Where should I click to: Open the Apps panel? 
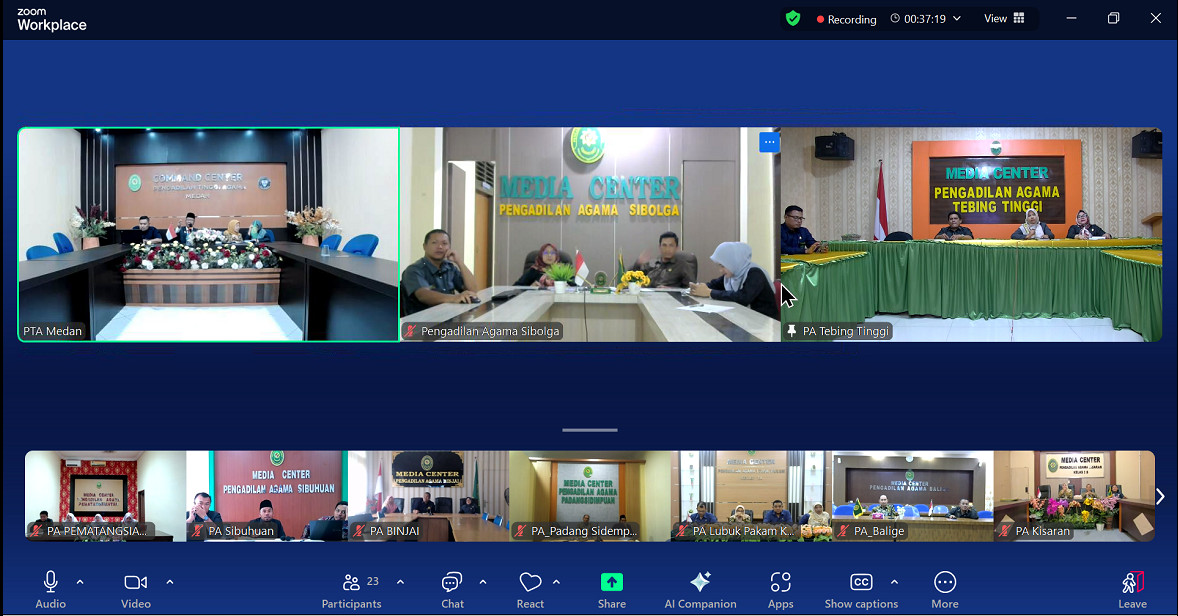pyautogui.click(x=780, y=589)
